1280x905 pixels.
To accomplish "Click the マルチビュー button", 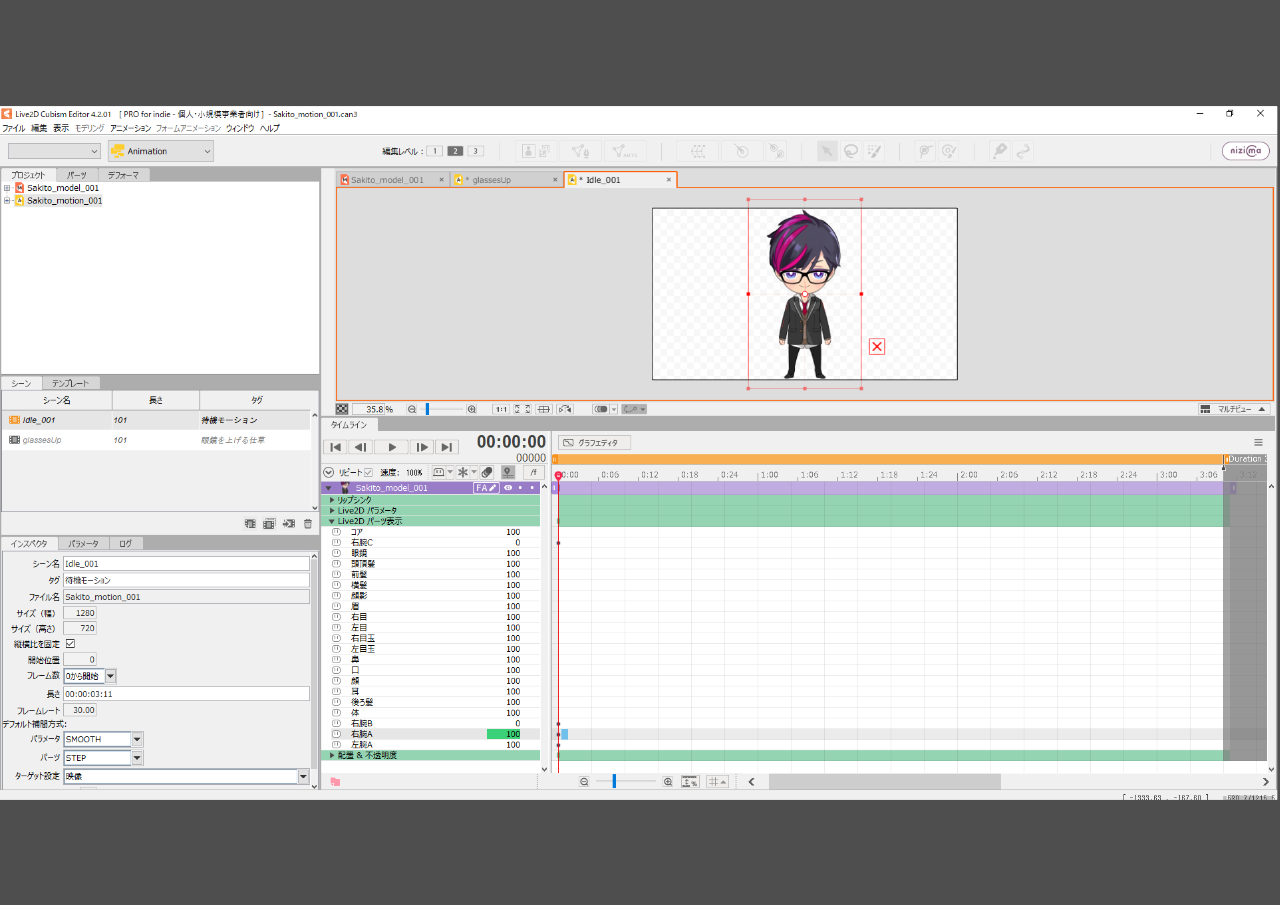I will click(x=1234, y=409).
